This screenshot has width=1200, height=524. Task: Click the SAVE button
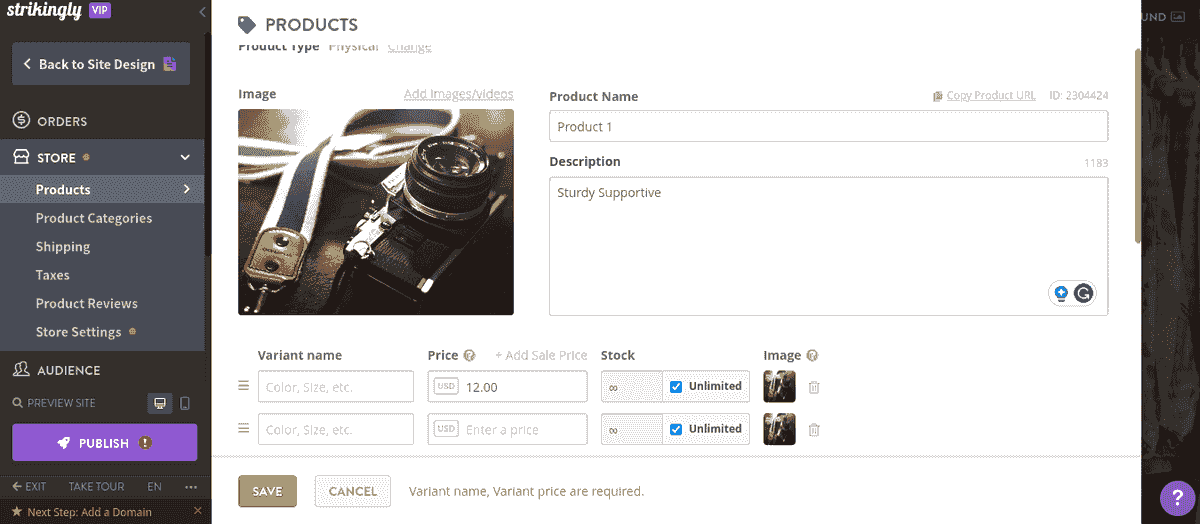coord(267,491)
